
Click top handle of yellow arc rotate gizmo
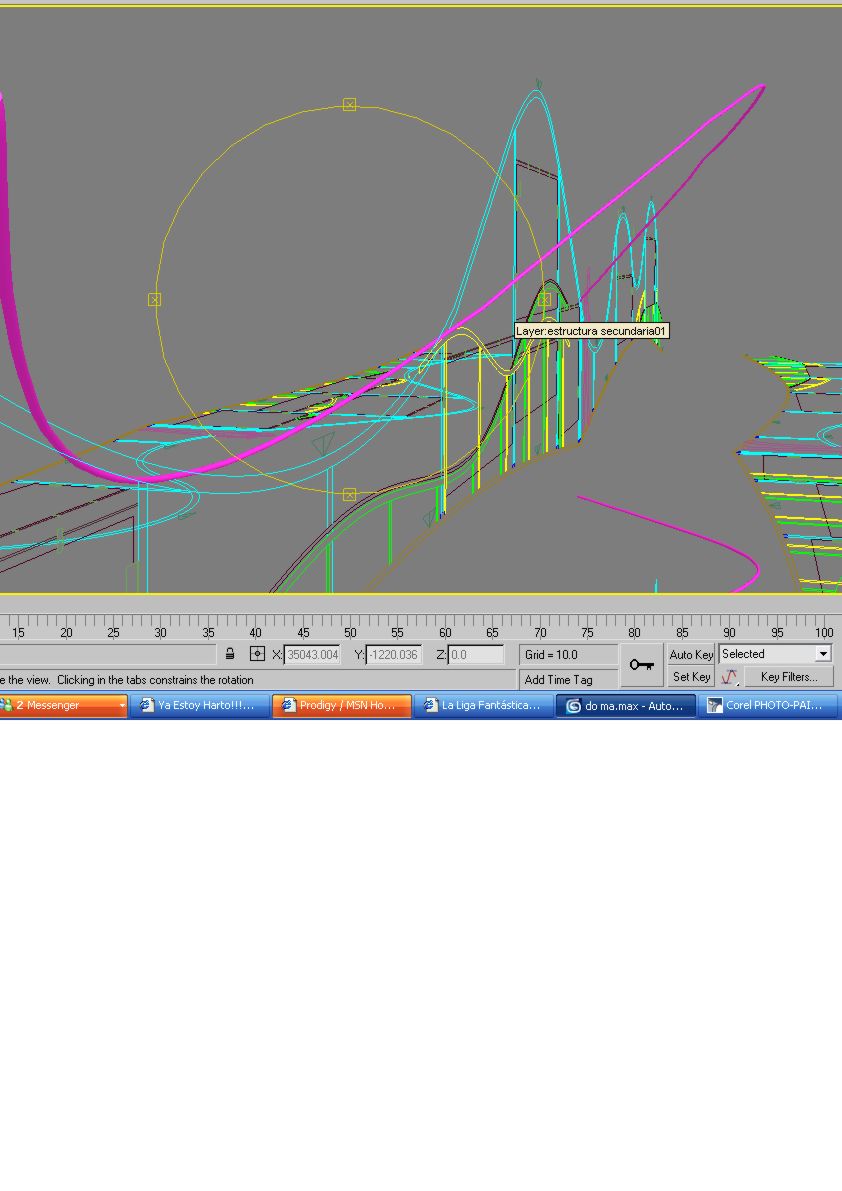tap(349, 104)
